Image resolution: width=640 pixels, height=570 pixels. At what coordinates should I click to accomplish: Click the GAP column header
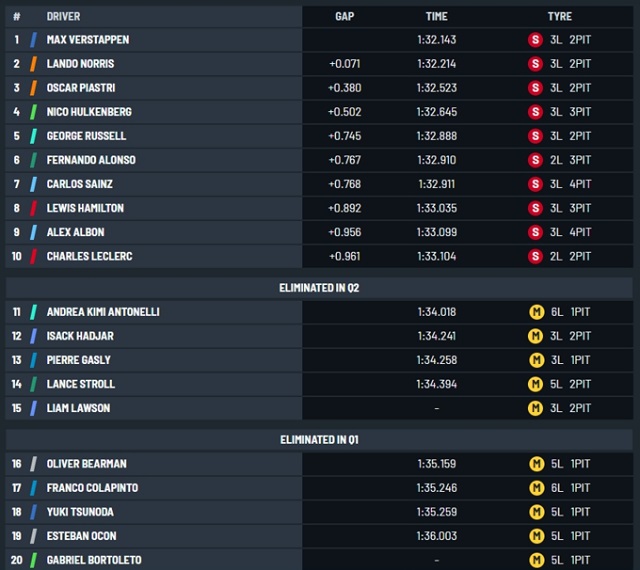344,16
